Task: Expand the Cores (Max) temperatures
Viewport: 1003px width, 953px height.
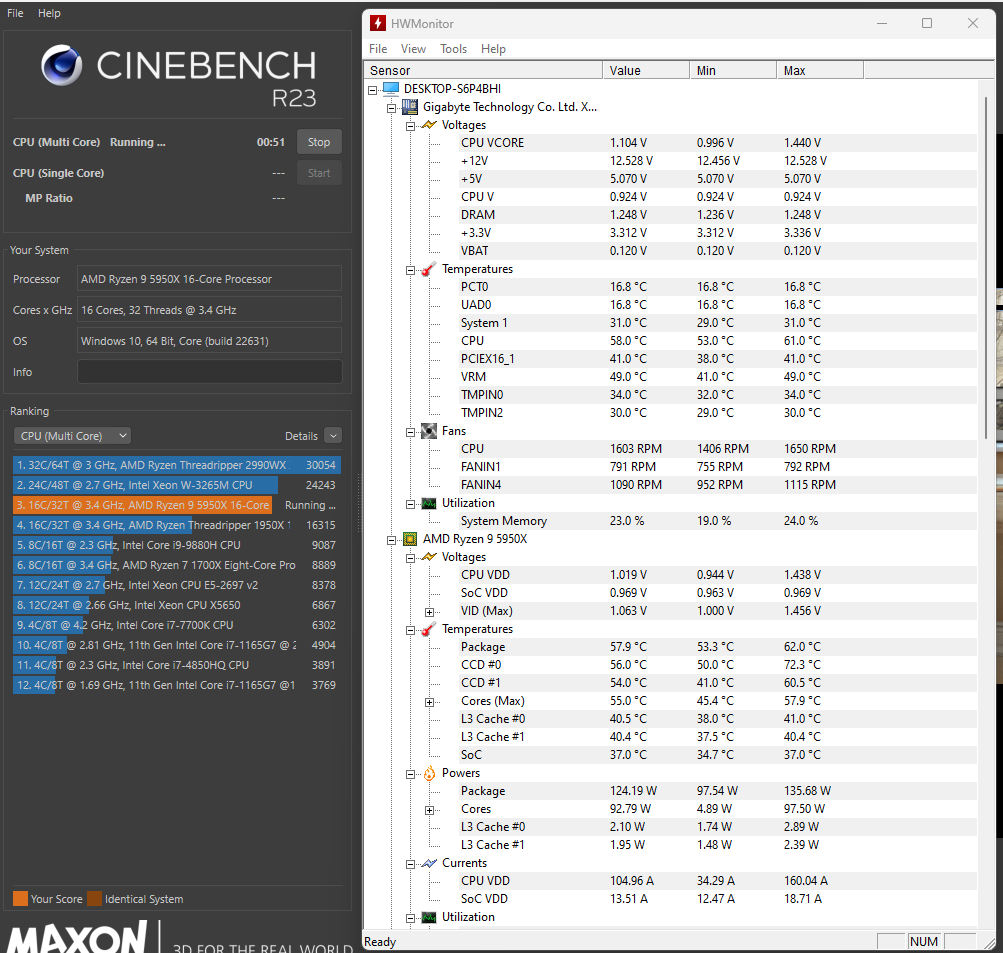Action: (x=429, y=702)
